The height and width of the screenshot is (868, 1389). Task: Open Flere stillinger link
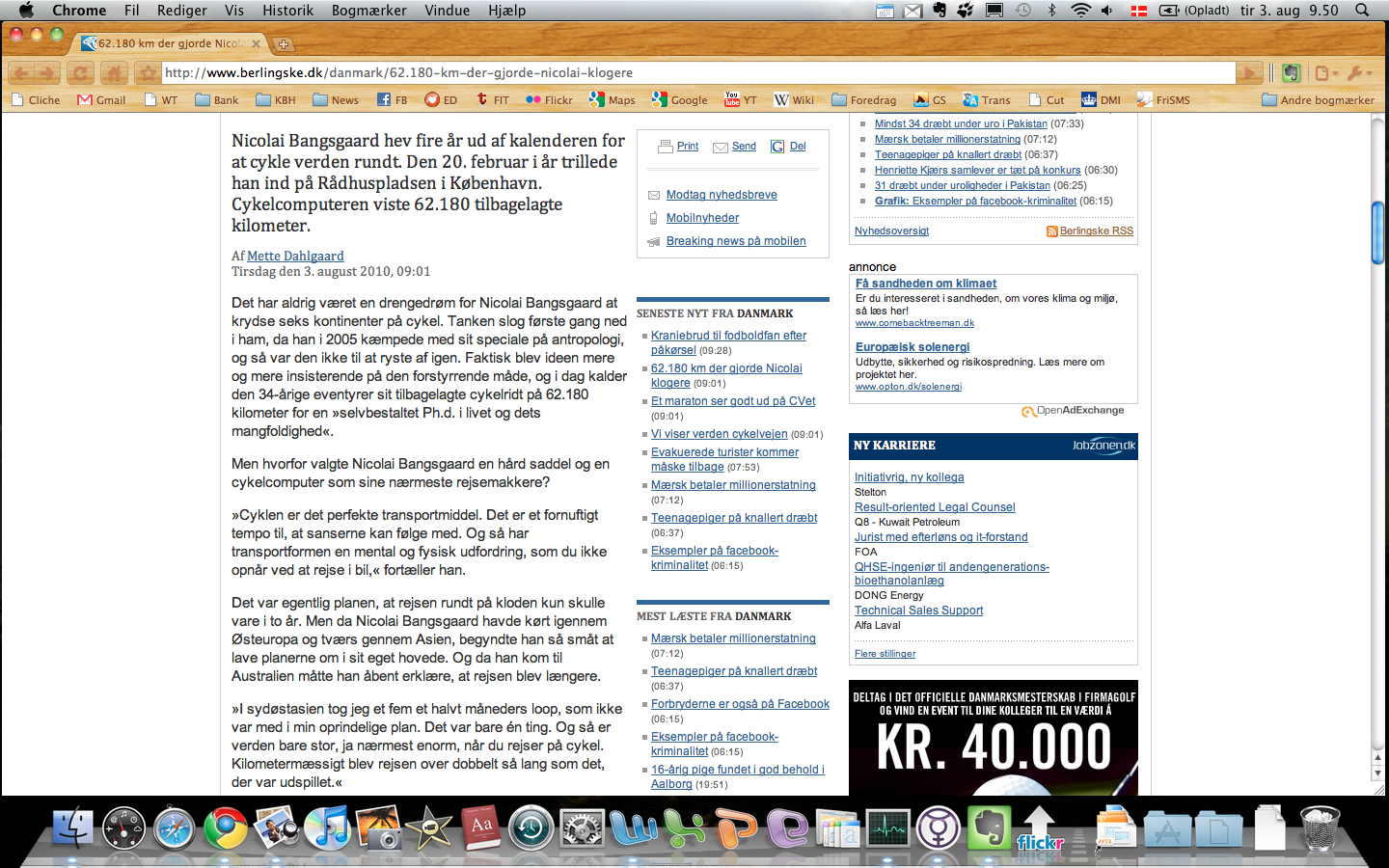[x=885, y=654]
